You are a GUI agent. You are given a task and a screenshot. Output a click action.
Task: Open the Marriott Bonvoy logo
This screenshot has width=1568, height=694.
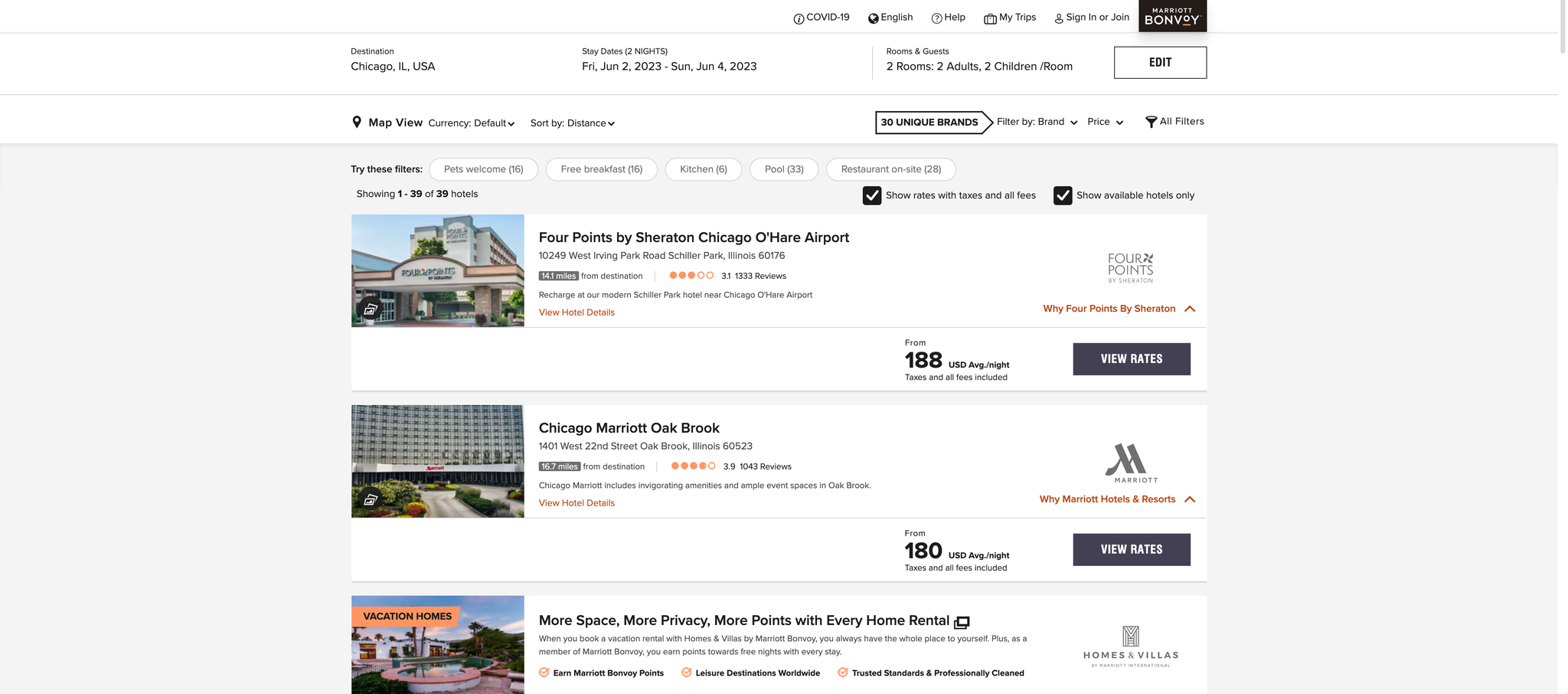[x=1172, y=16]
